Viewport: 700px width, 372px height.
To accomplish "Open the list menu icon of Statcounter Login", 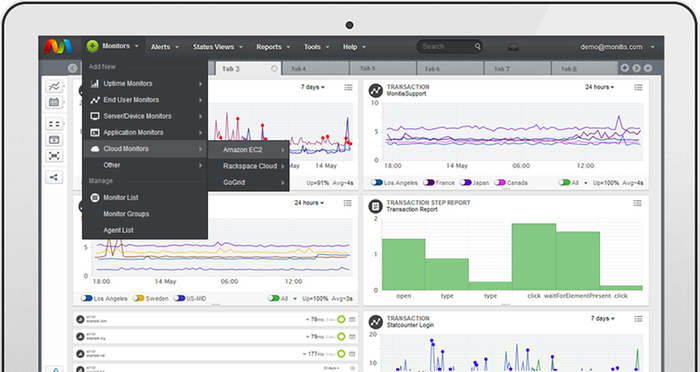I will click(638, 319).
